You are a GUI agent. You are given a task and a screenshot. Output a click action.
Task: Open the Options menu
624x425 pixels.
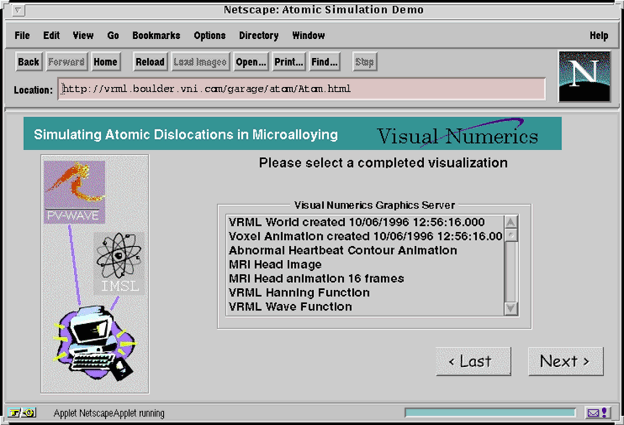coord(210,35)
